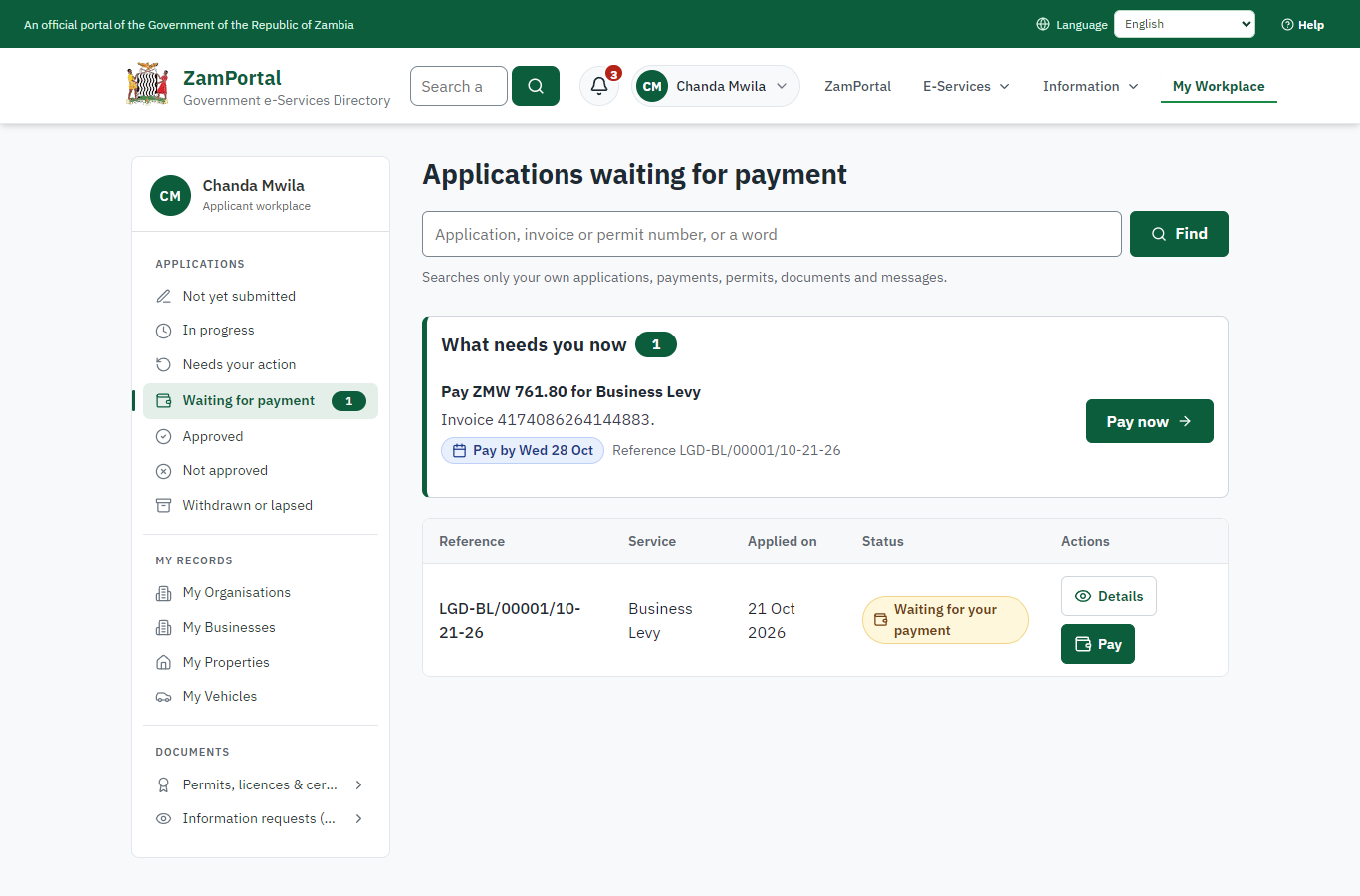Click the CM avatar in the sidebar header

click(170, 195)
